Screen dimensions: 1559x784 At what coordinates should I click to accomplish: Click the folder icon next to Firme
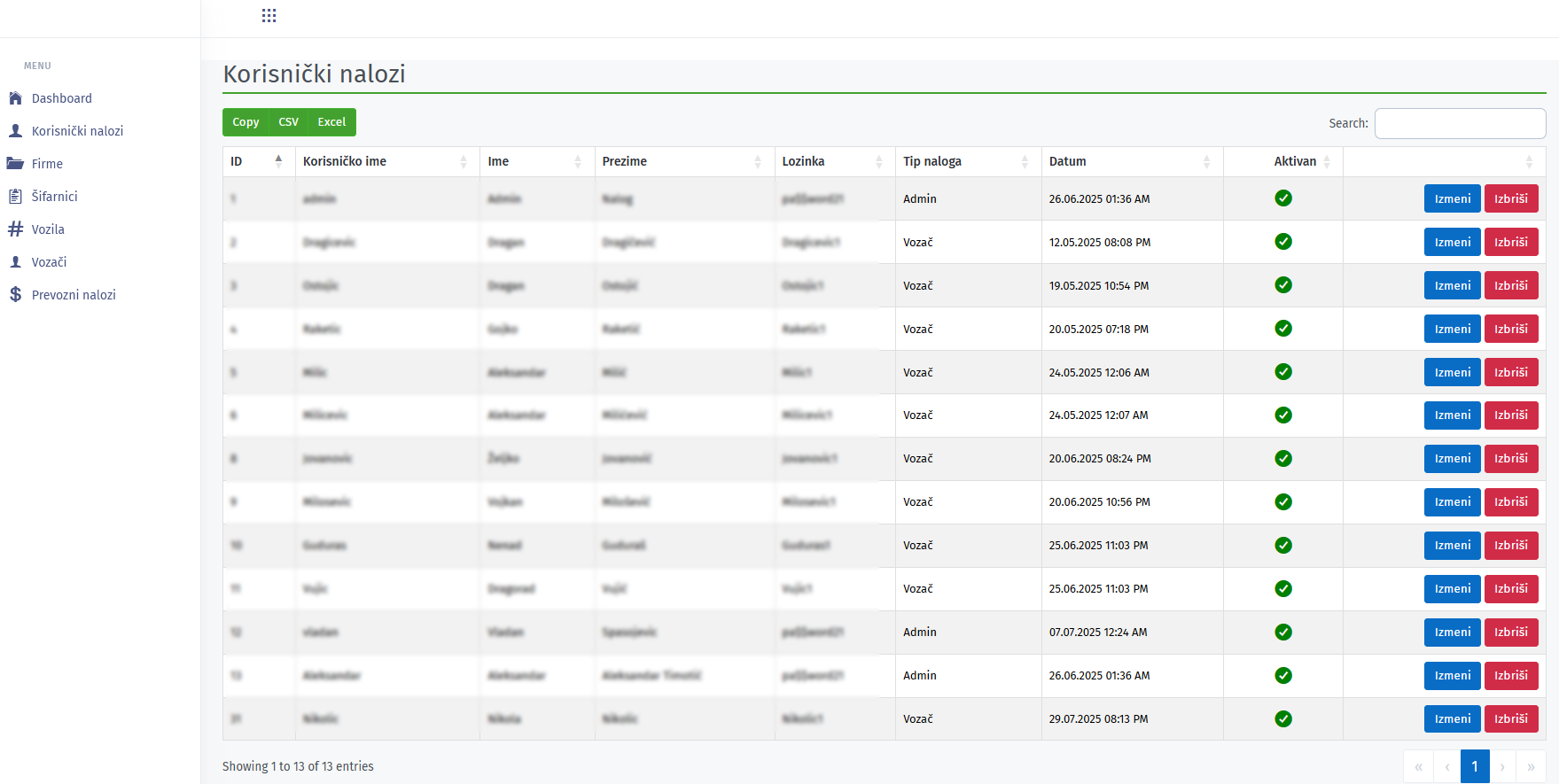(x=15, y=164)
